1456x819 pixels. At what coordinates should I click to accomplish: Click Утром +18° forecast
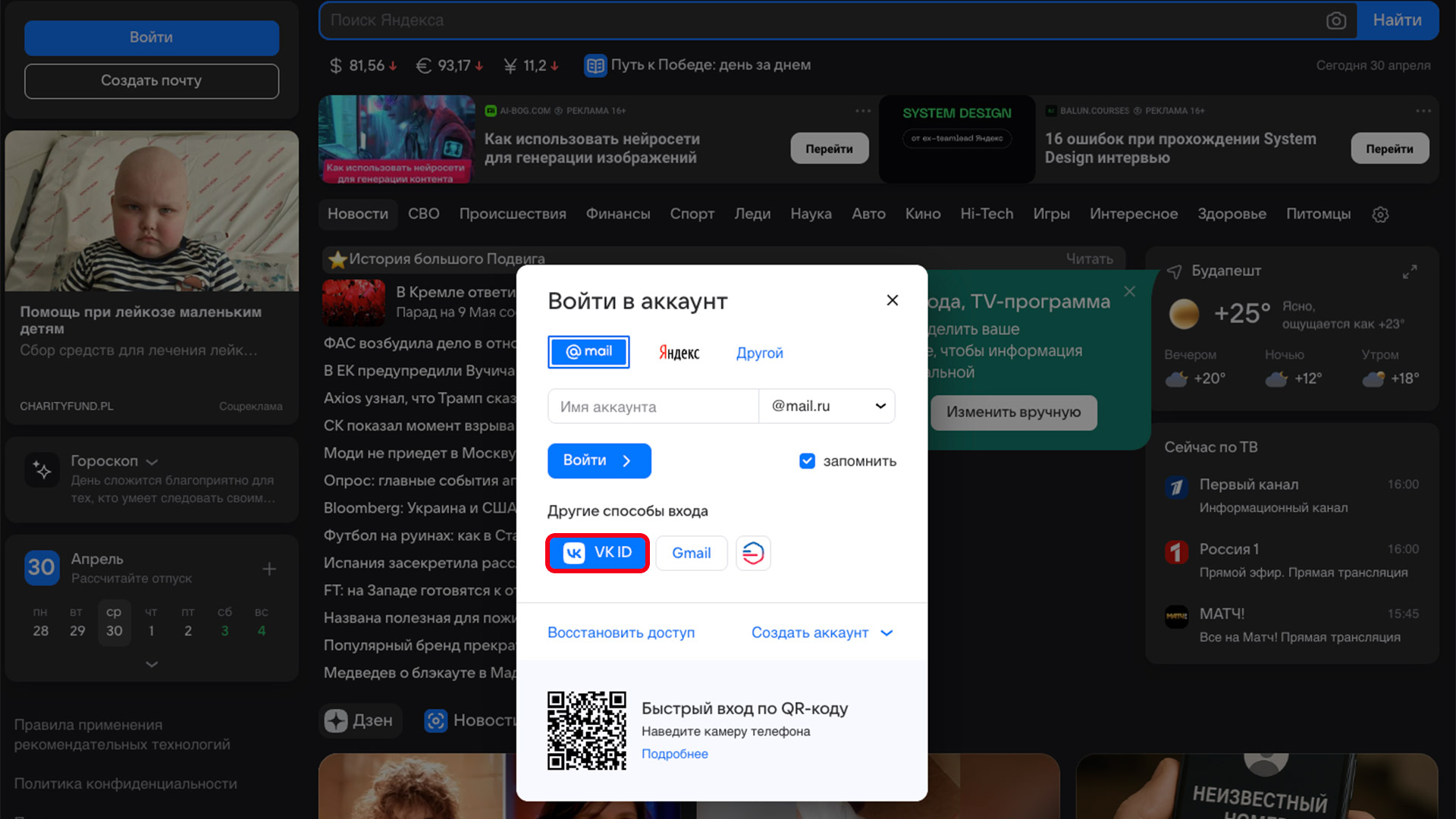pos(1390,368)
